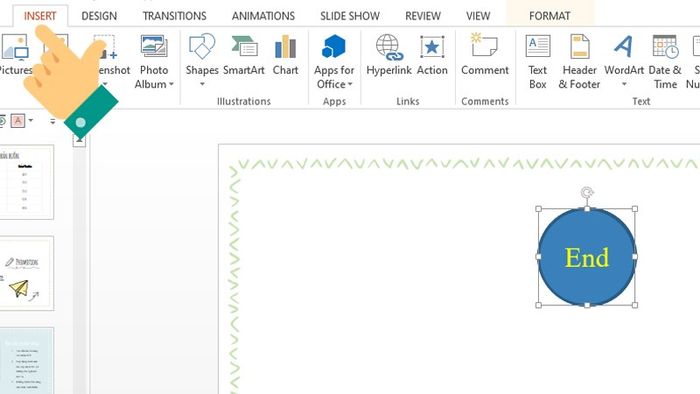This screenshot has height=394, width=700.
Task: Switch to the DESIGN tab
Action: point(99,16)
